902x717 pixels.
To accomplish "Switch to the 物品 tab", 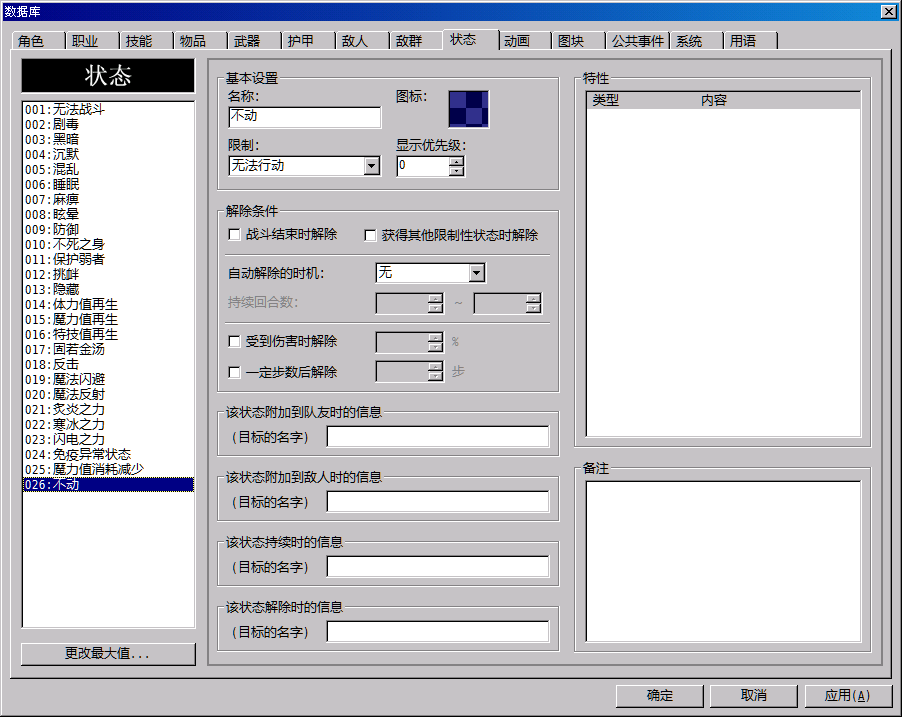I will click(200, 41).
